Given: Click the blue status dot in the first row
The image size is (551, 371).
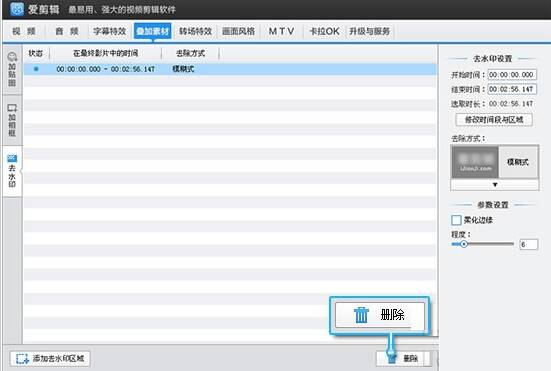Looking at the screenshot, I should (36, 69).
